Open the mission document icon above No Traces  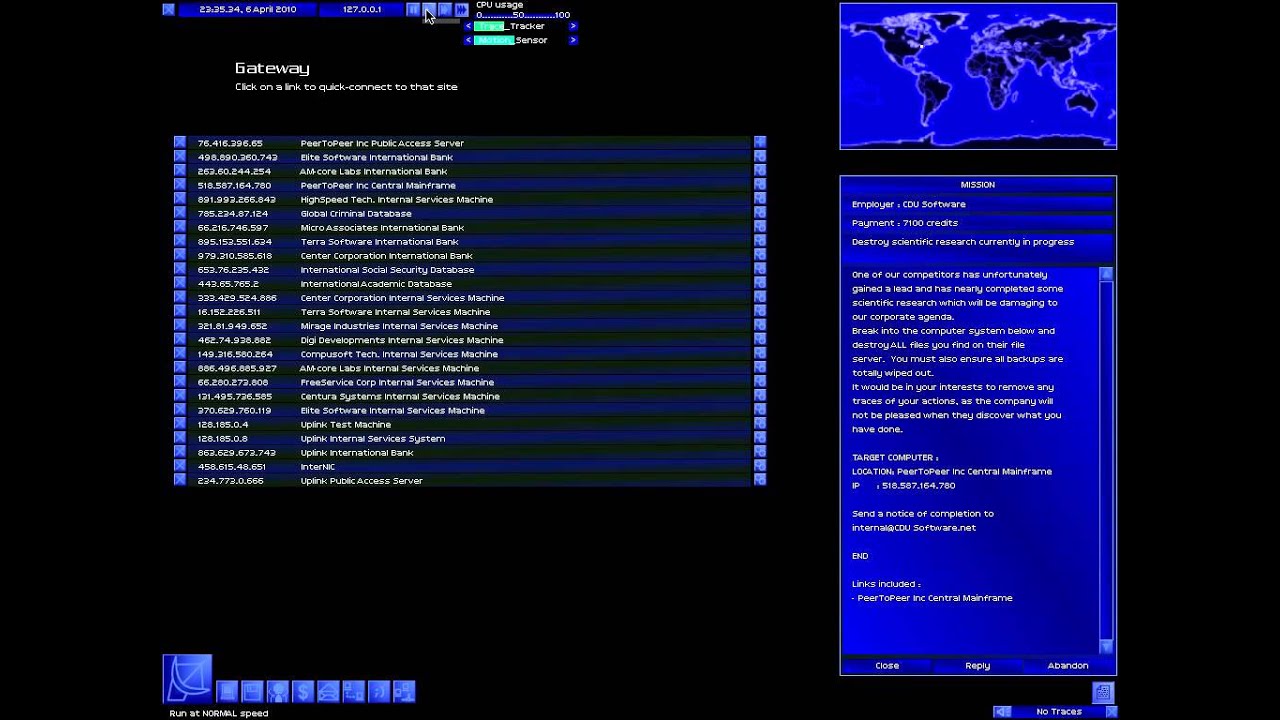tap(1103, 692)
